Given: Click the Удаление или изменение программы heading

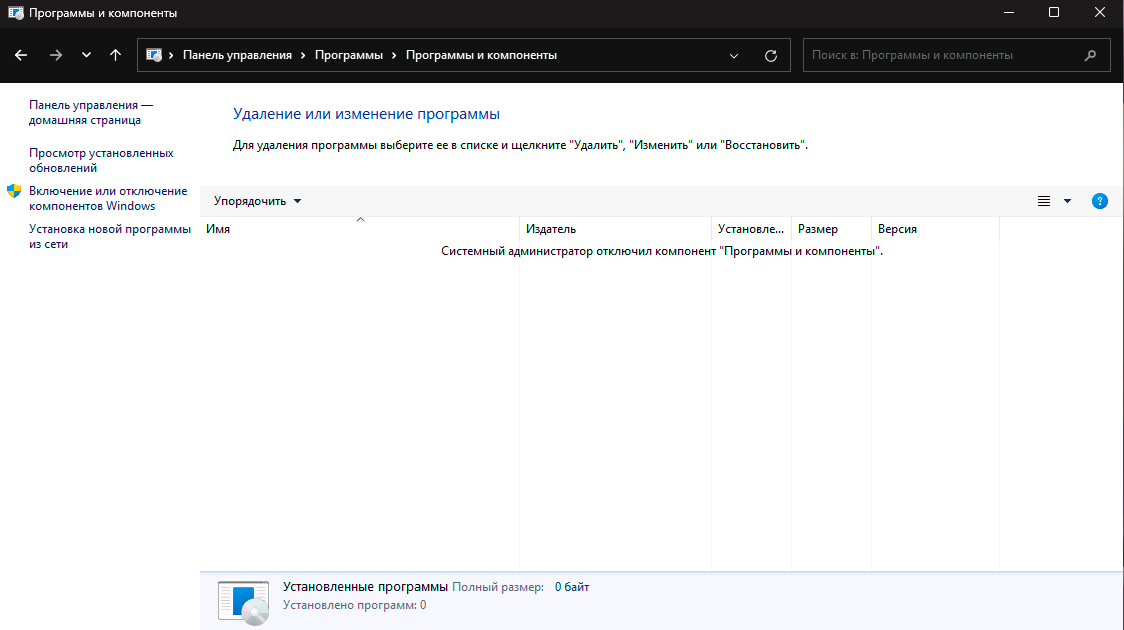Looking at the screenshot, I should [366, 114].
